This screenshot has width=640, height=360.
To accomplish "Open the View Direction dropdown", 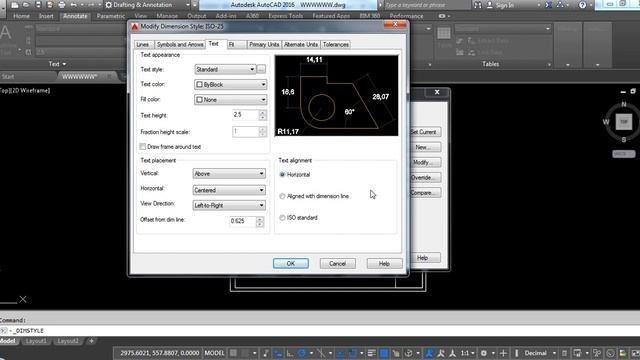I will (x=229, y=205).
